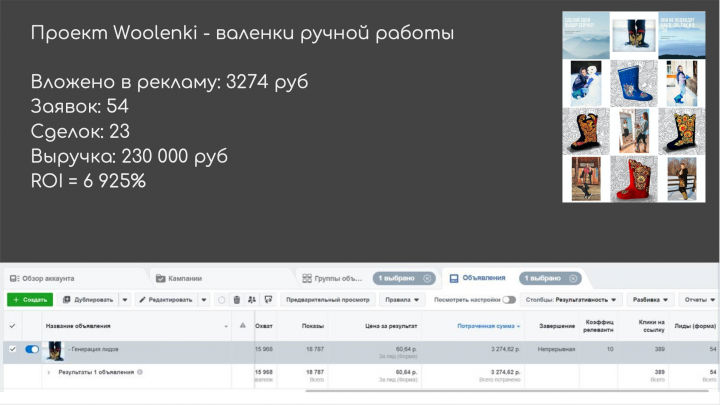Turn off the Генерация лидов ad toggle
Screen dimensions: 720x405
click(32, 349)
